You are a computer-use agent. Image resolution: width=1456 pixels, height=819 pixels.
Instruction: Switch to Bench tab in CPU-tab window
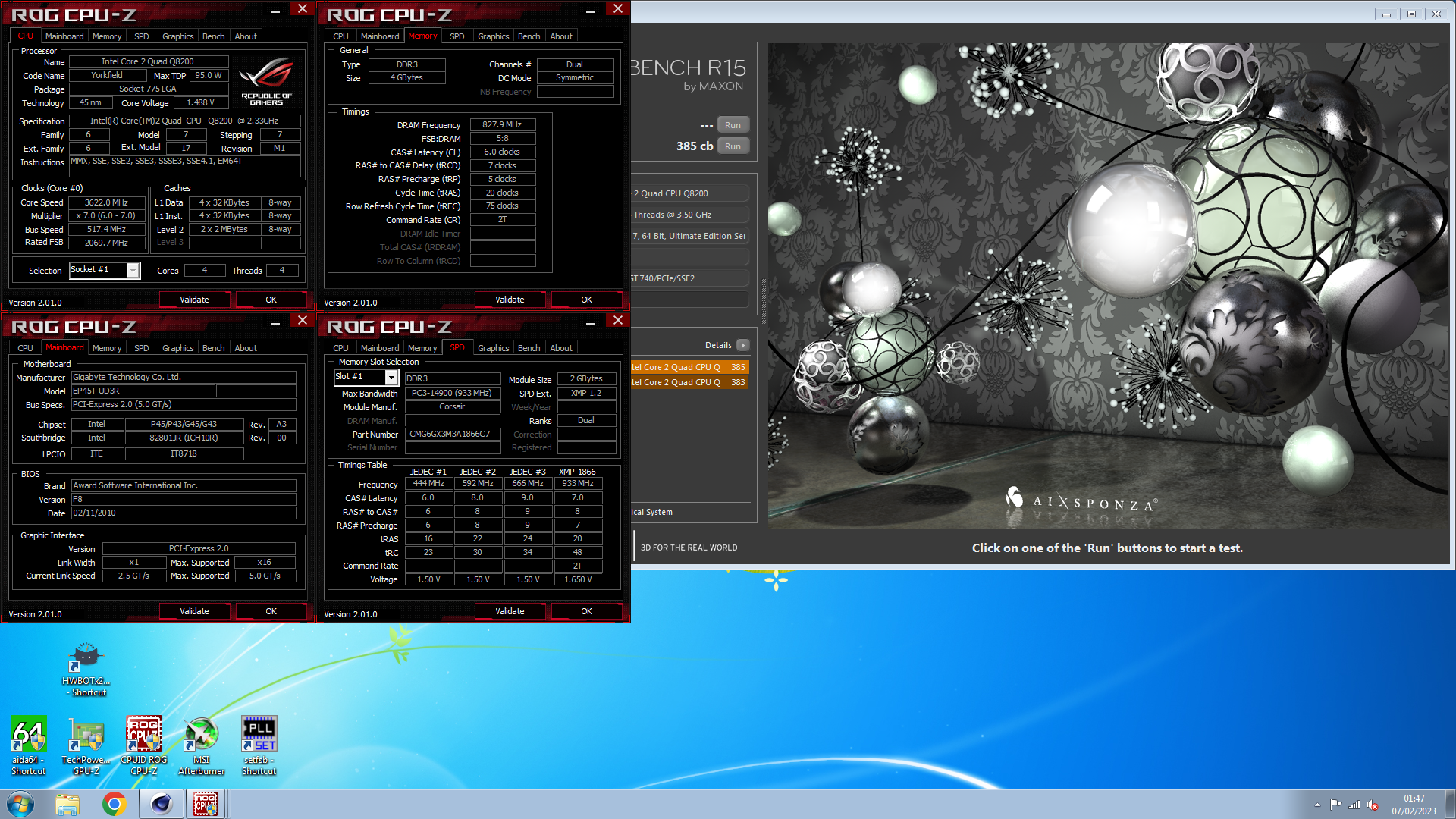pos(213,36)
